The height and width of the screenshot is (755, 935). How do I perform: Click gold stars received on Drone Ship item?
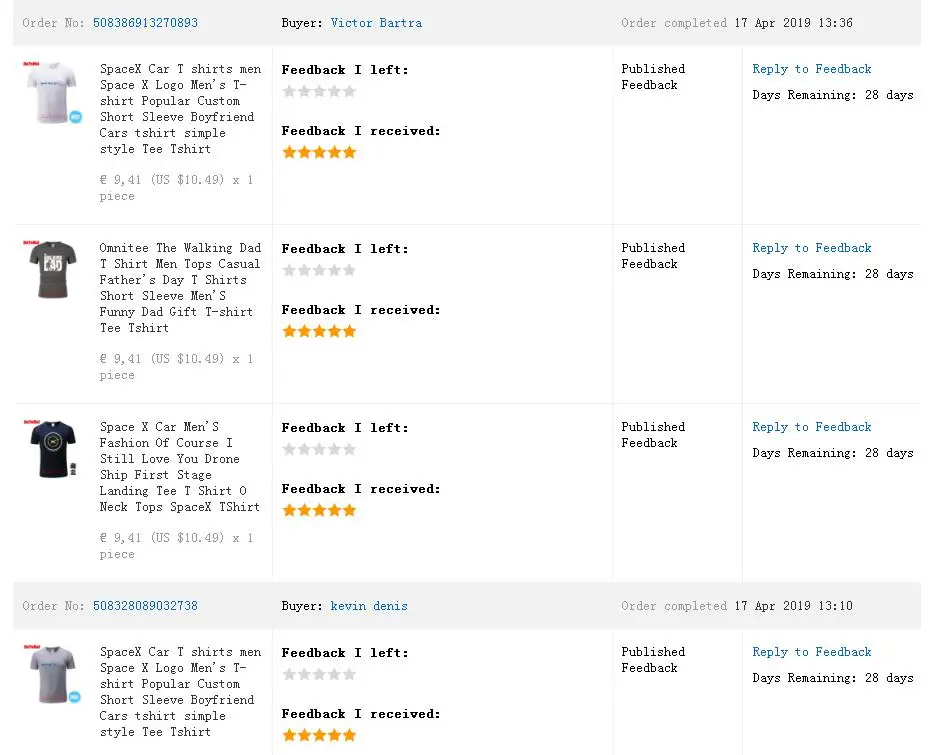click(x=319, y=510)
